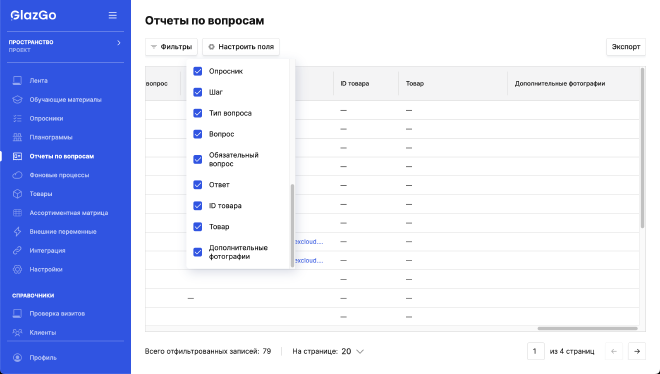
Task: Select Внешние переменные menu text
Action: (63, 231)
